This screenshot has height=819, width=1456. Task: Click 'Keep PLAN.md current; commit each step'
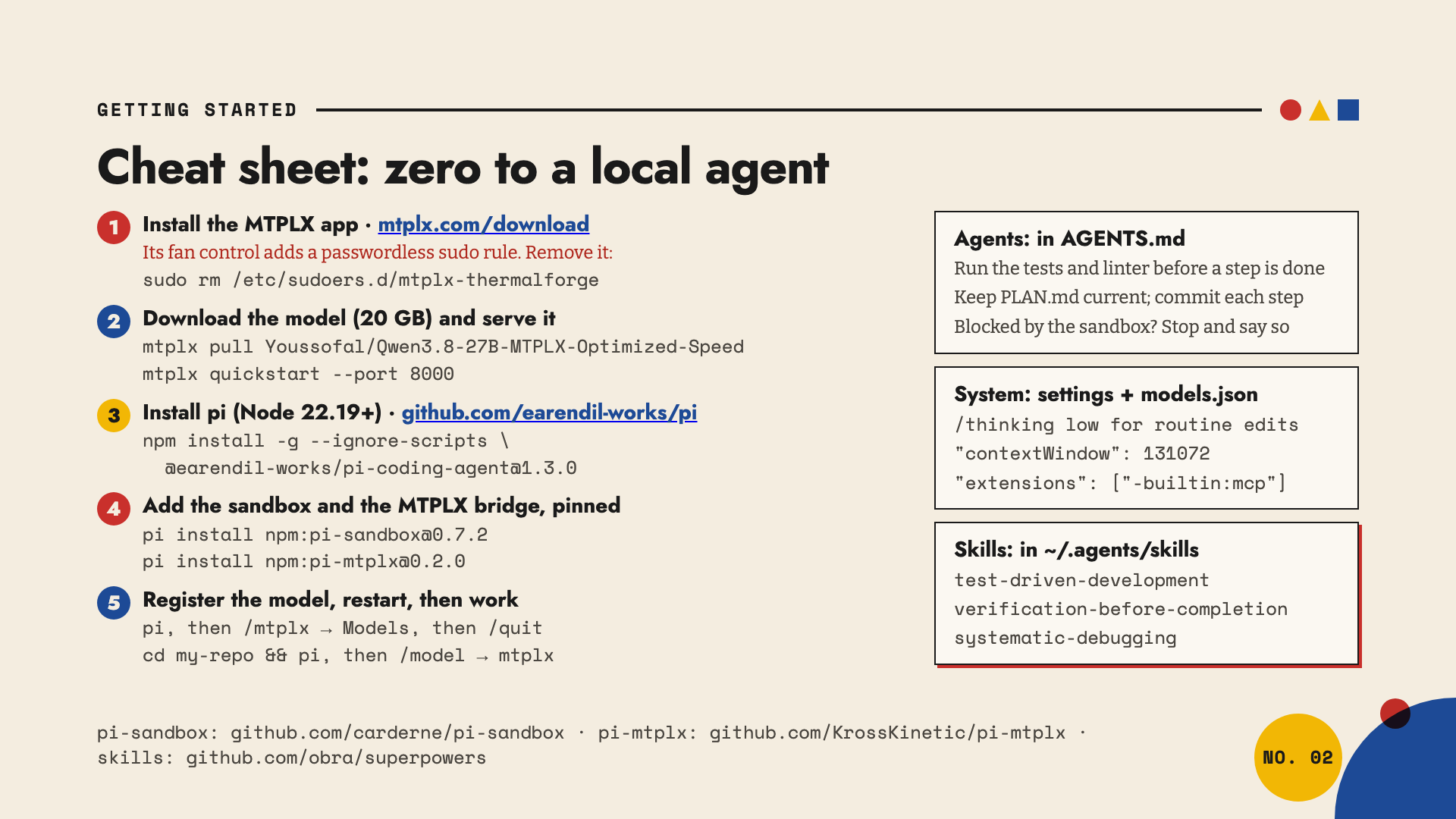point(1128,297)
